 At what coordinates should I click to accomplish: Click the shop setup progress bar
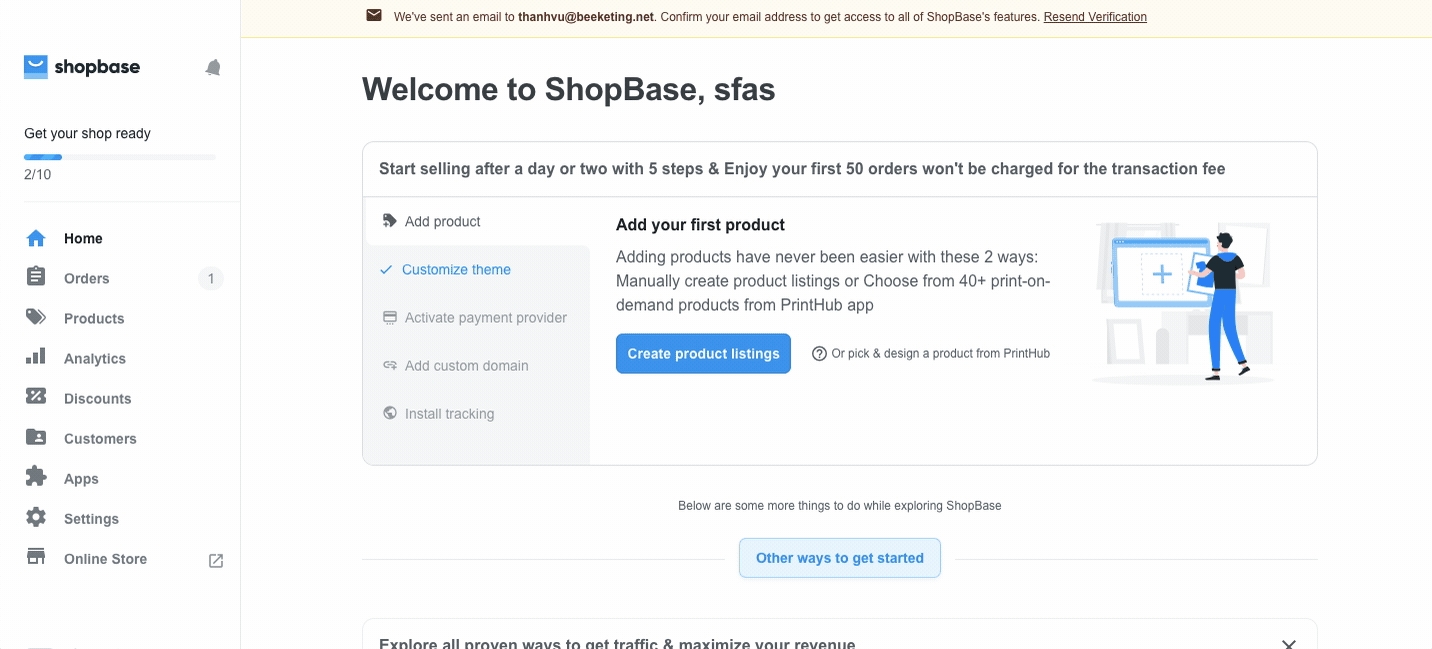[120, 157]
